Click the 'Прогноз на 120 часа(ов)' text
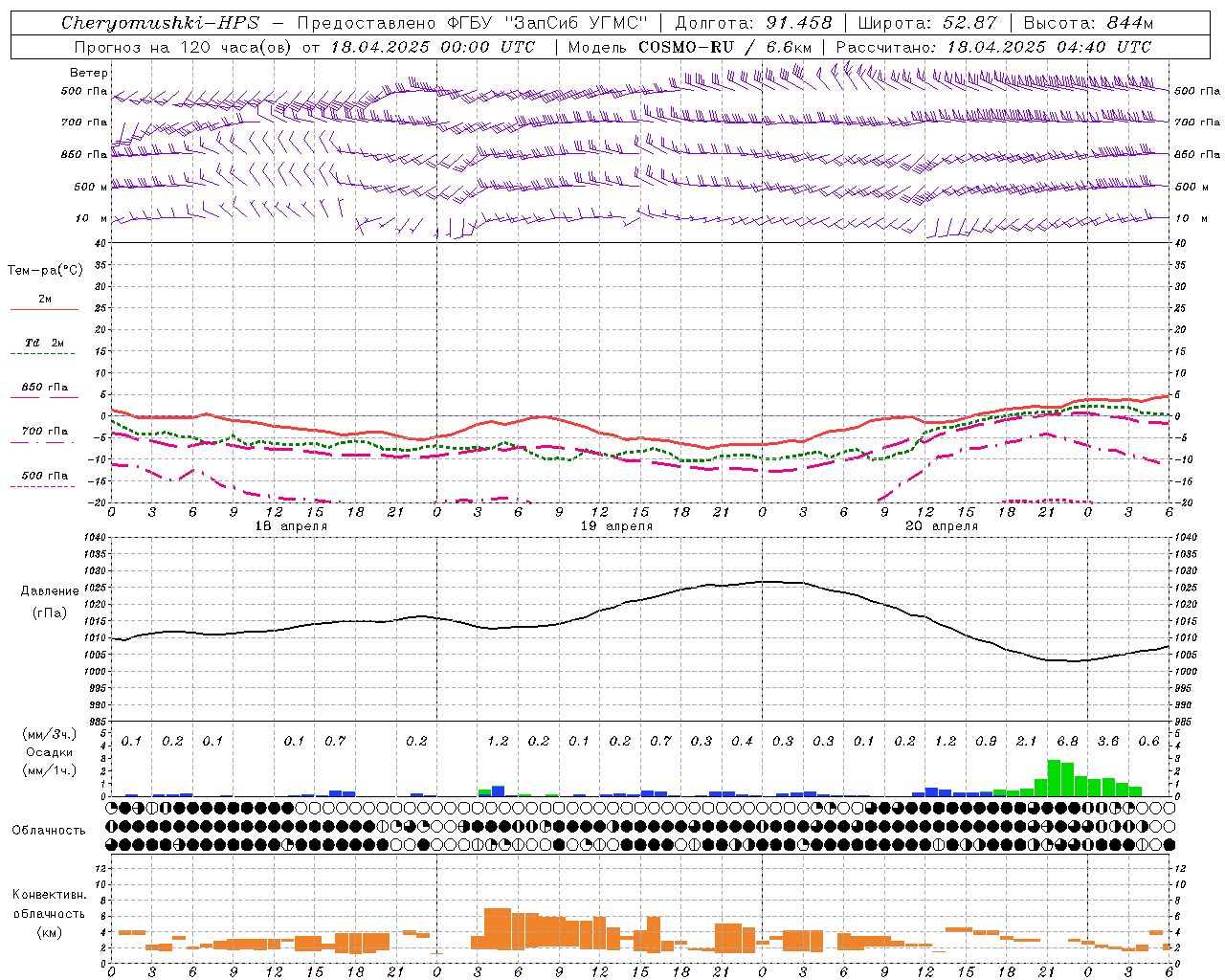1225x980 pixels. pos(183,47)
